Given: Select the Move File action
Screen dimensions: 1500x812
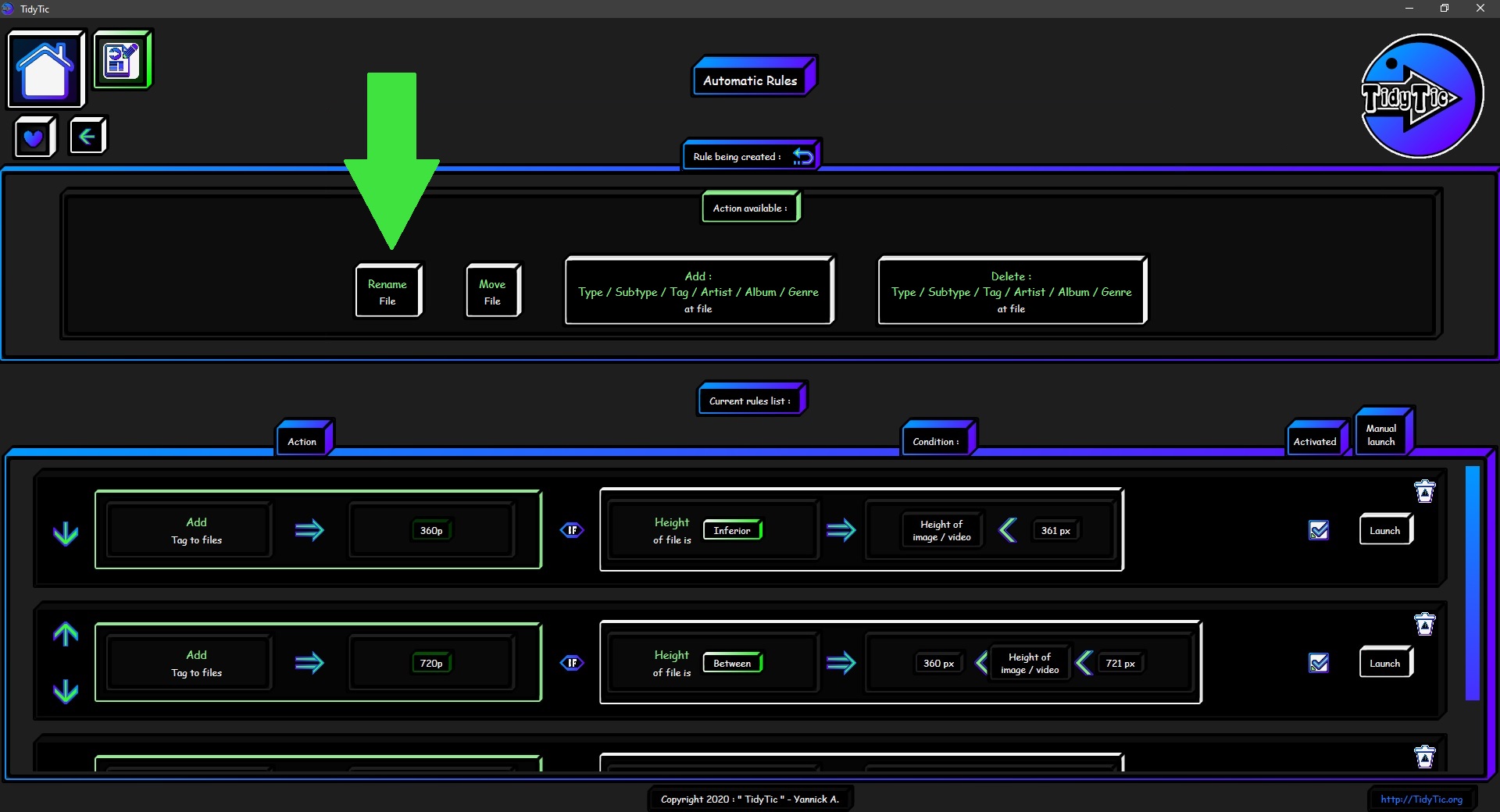Looking at the screenshot, I should tap(492, 291).
